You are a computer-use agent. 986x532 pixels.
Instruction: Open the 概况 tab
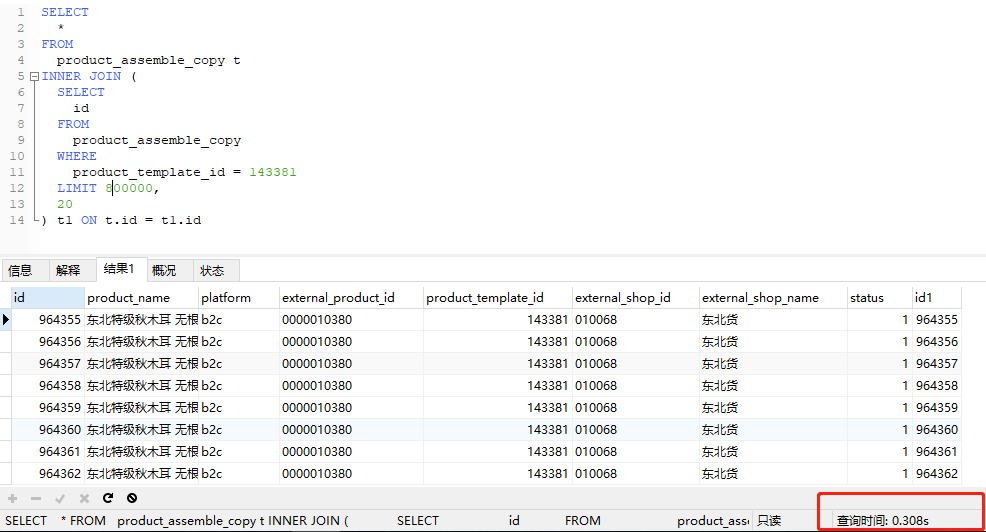coord(164,270)
